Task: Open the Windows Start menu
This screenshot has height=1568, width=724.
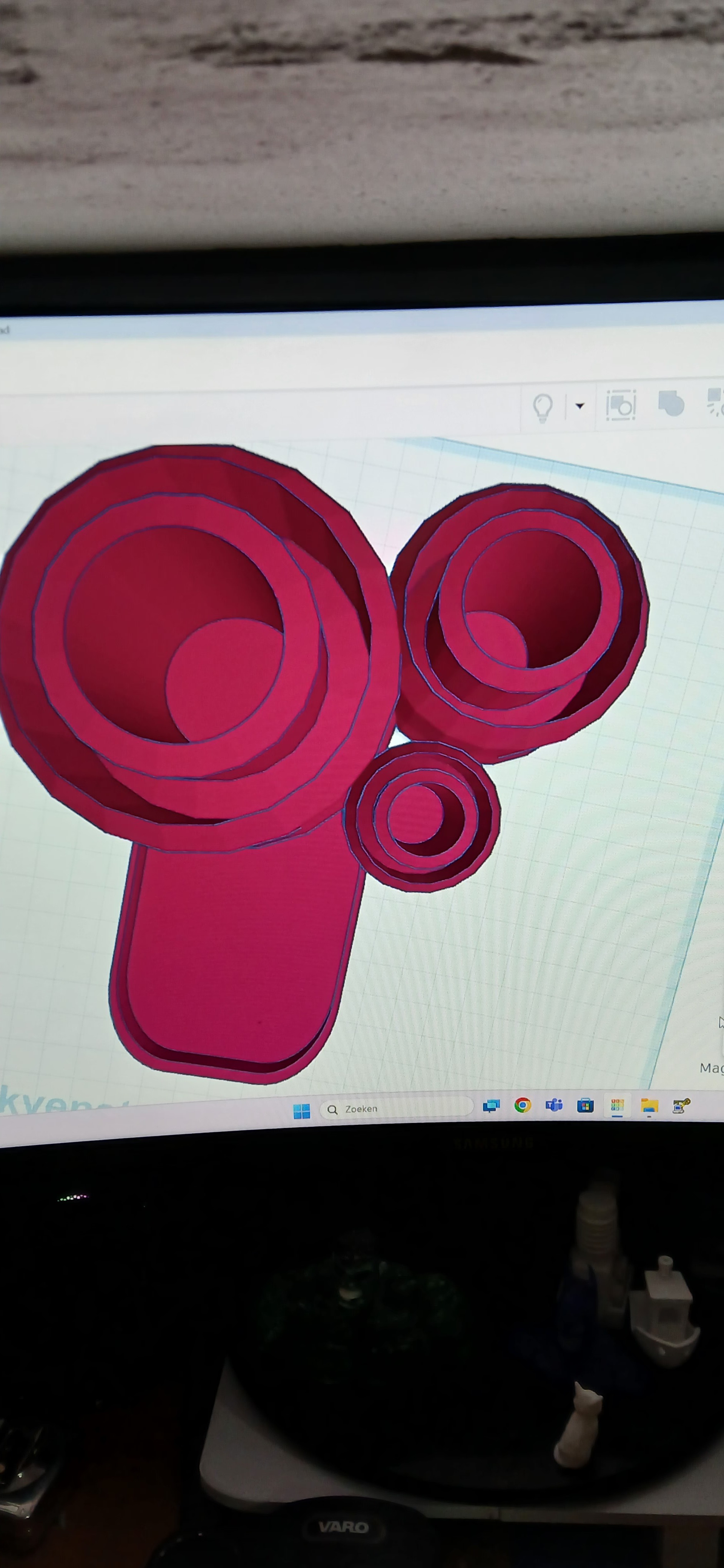Action: point(301,1111)
